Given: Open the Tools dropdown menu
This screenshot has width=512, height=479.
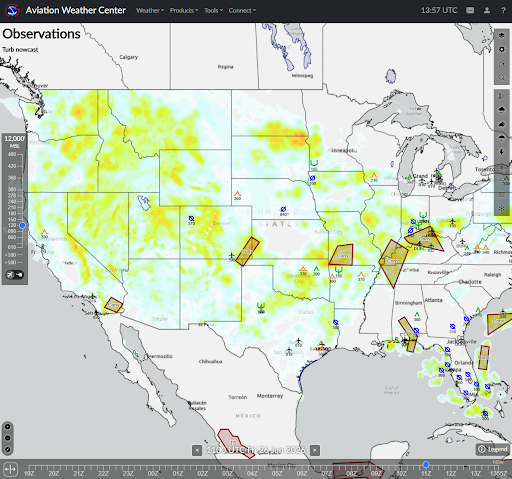Looking at the screenshot, I should tap(213, 11).
